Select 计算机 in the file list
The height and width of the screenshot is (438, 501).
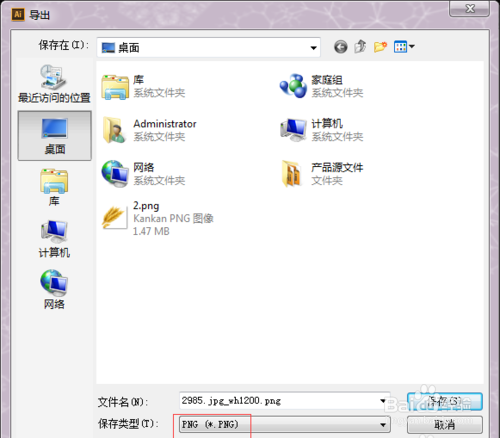tap(321, 130)
